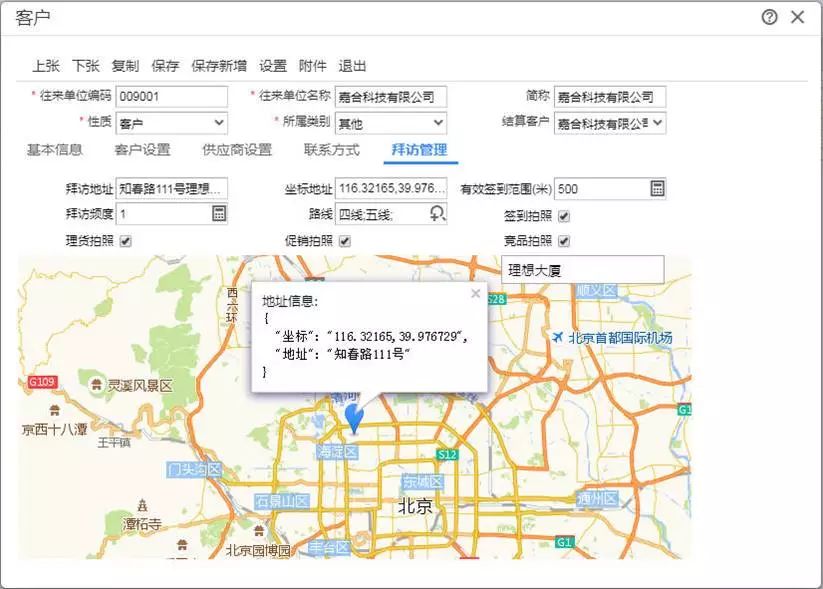Click 保存新增 in the toolbar
The height and width of the screenshot is (589, 823).
219,66
